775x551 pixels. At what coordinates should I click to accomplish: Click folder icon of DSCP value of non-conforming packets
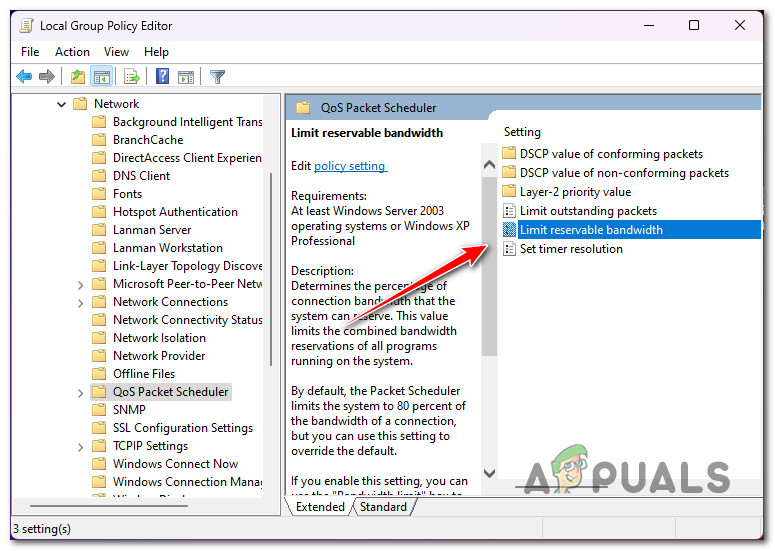coord(509,172)
